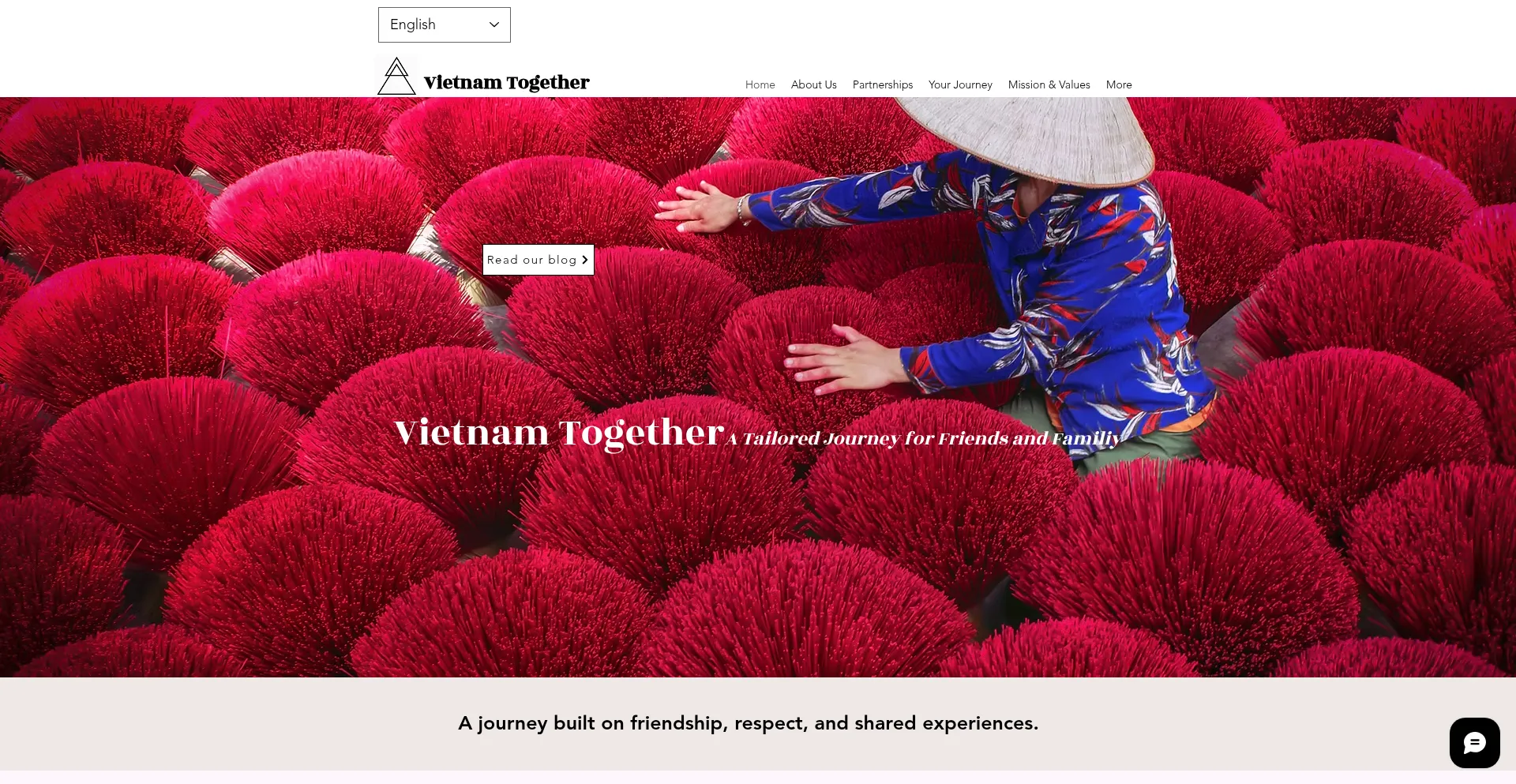
Task: Open the chat widget bubble
Action: pyautogui.click(x=1474, y=742)
